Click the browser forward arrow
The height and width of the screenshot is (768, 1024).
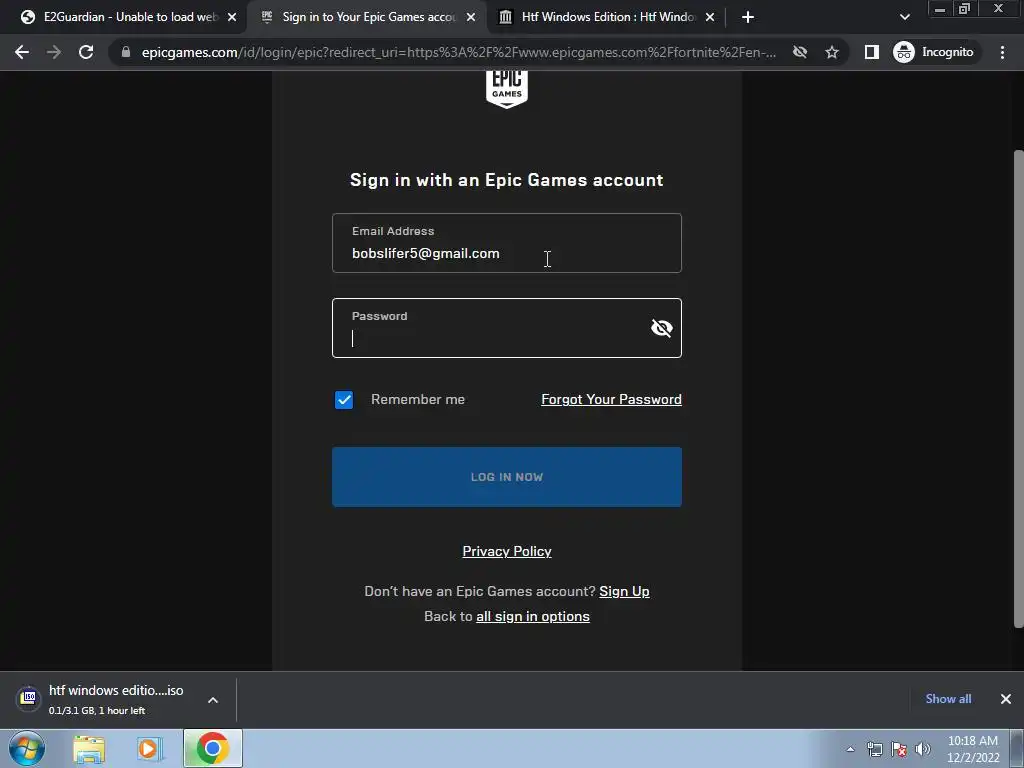pos(54,52)
